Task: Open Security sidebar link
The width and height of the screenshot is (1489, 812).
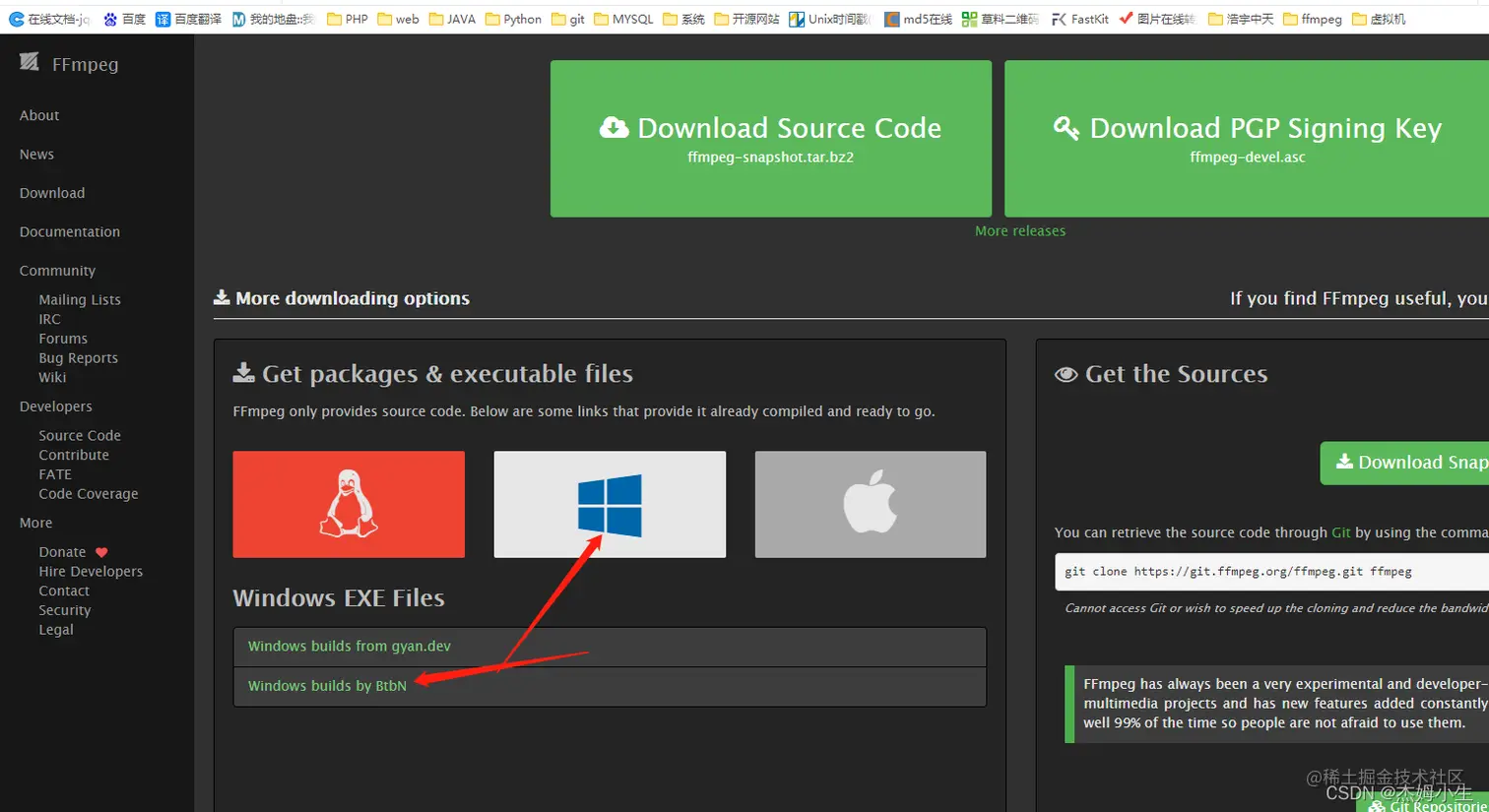Action: click(65, 610)
